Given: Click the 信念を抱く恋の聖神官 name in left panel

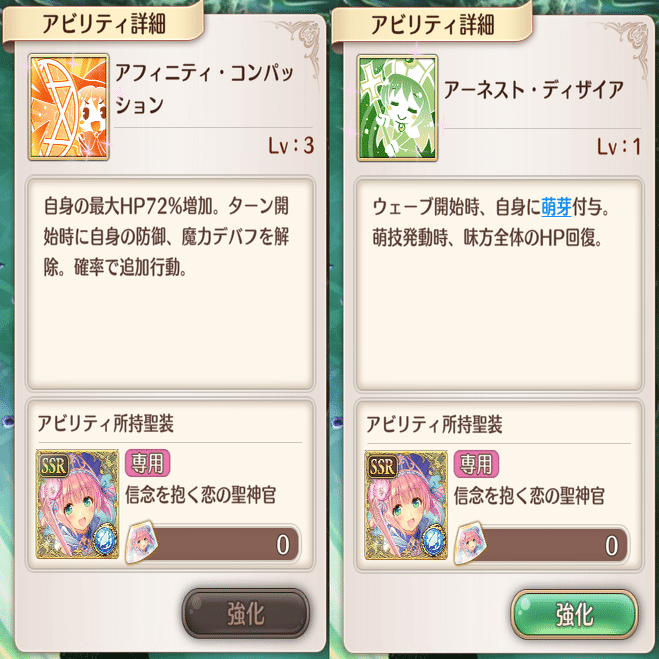Looking at the screenshot, I should (200, 495).
